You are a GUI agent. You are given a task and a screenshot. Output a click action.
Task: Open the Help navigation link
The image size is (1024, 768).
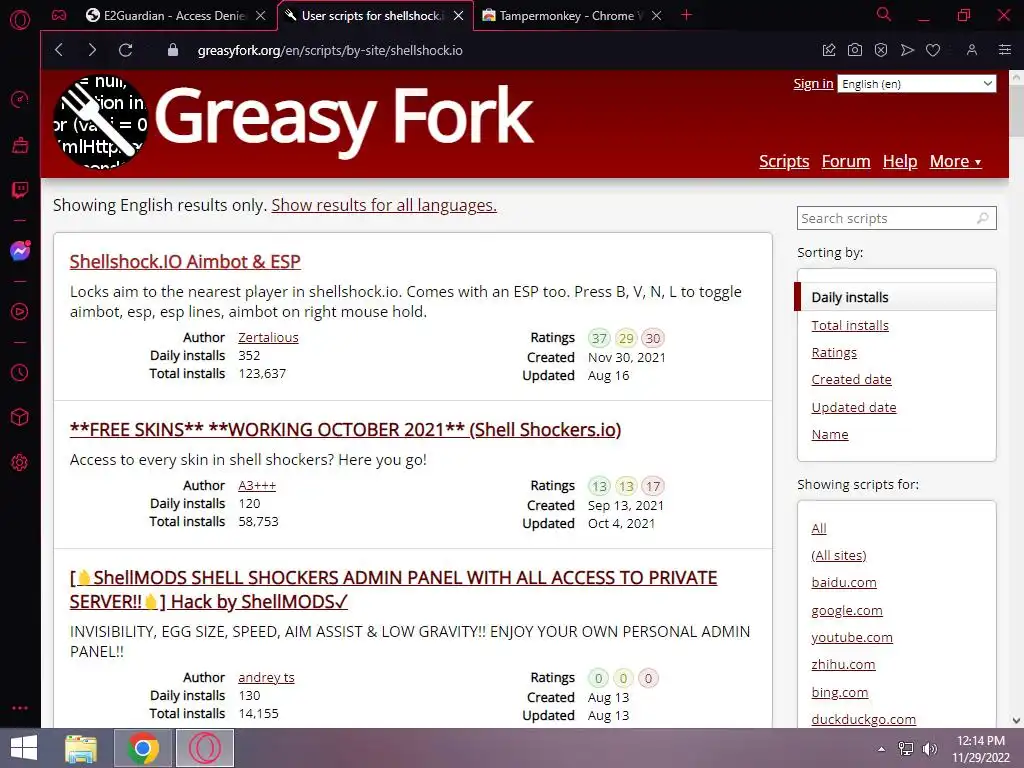(x=900, y=161)
